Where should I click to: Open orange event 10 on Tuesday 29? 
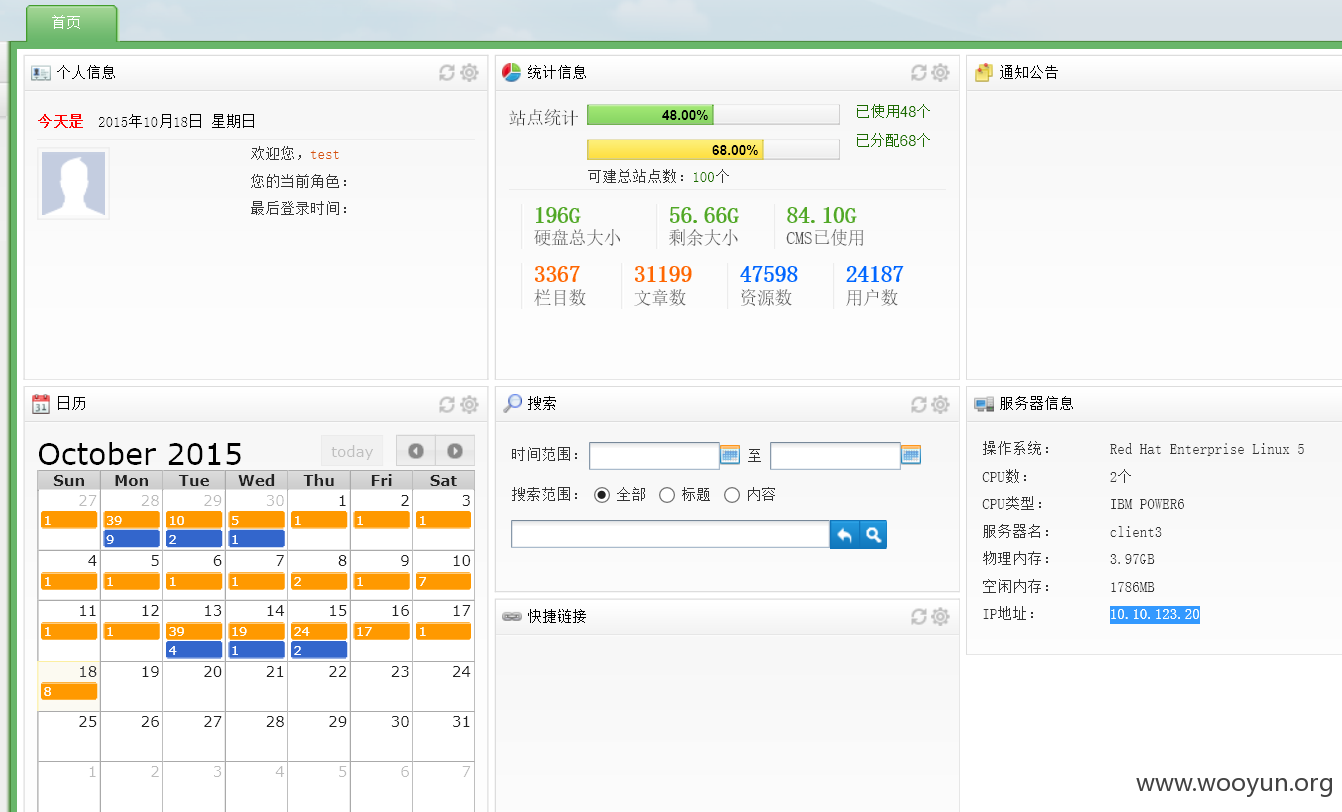pyautogui.click(x=194, y=520)
